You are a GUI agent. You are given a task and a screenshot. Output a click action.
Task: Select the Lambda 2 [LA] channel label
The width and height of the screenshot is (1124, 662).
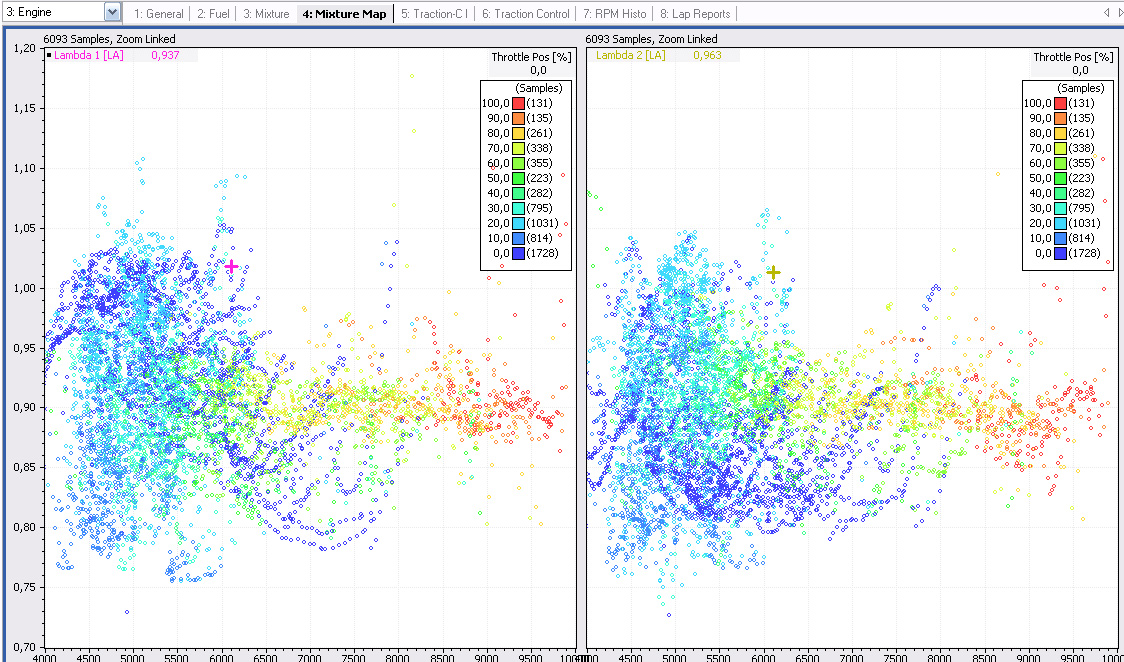pos(630,56)
